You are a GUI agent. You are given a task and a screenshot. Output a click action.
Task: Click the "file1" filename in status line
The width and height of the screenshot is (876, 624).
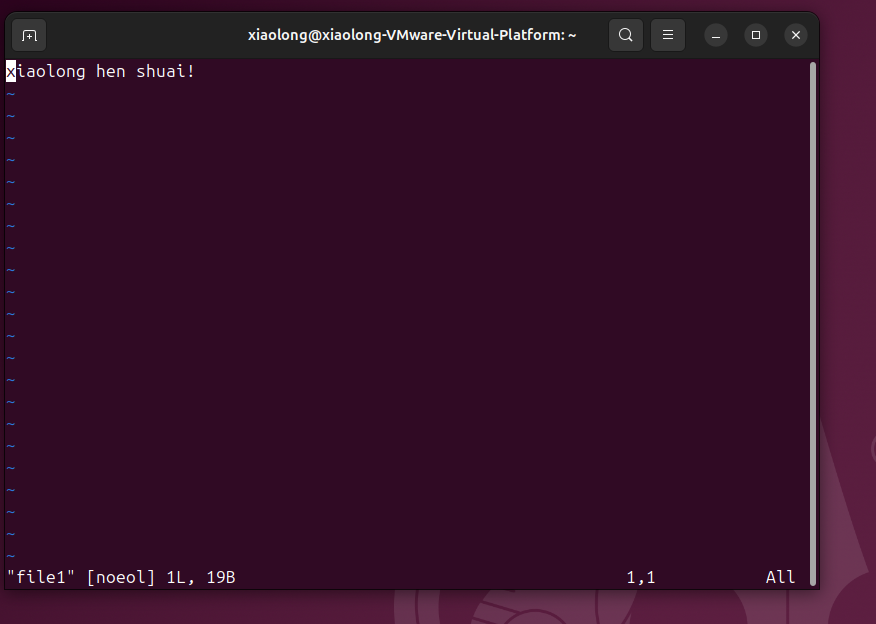tap(40, 577)
